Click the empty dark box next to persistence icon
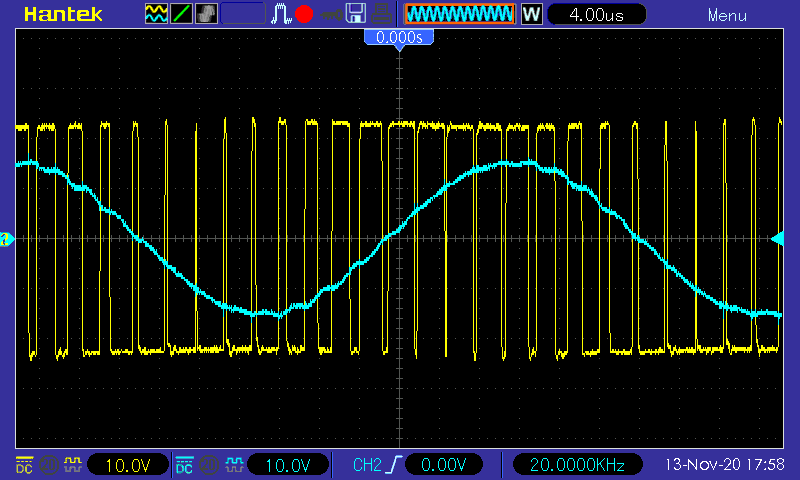 coord(243,14)
